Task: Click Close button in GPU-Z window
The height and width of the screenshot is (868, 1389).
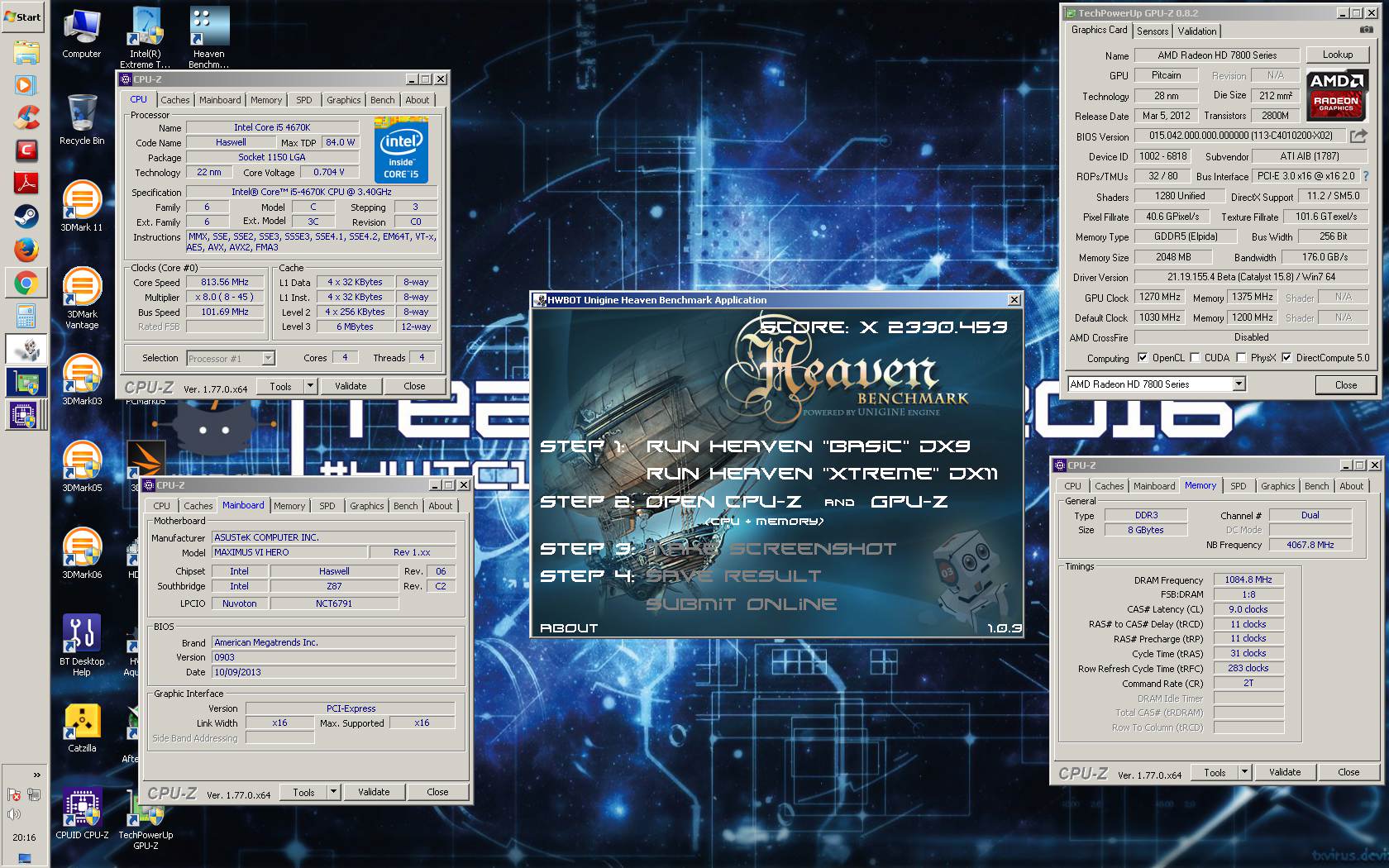Action: (1345, 384)
